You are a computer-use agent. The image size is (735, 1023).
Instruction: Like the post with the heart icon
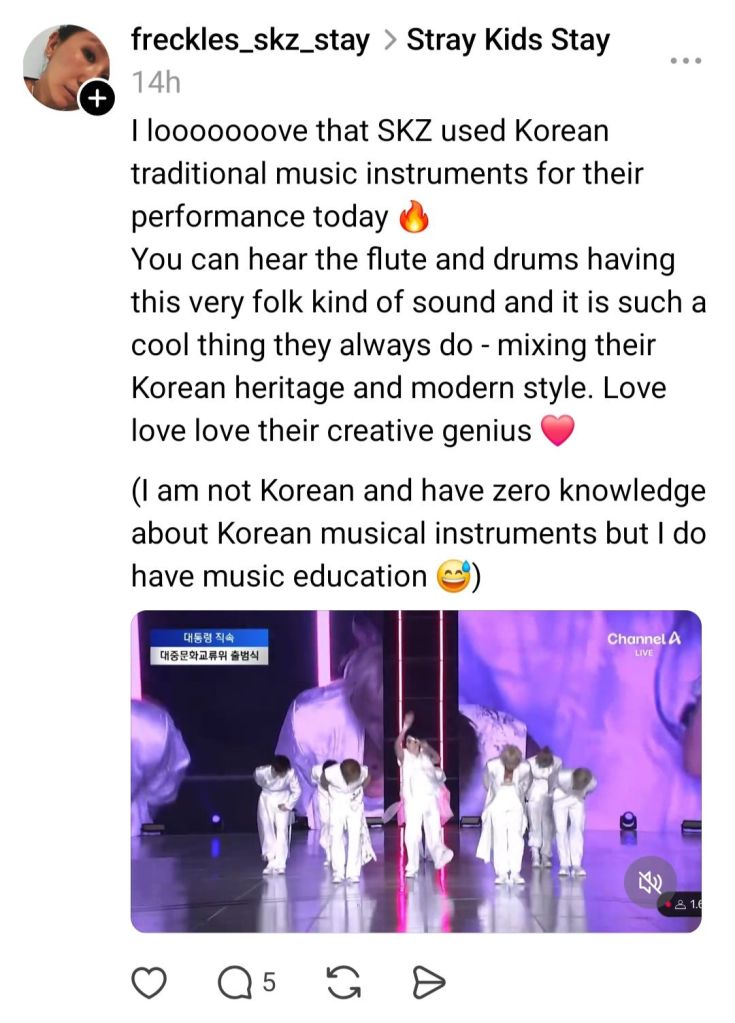click(x=149, y=983)
